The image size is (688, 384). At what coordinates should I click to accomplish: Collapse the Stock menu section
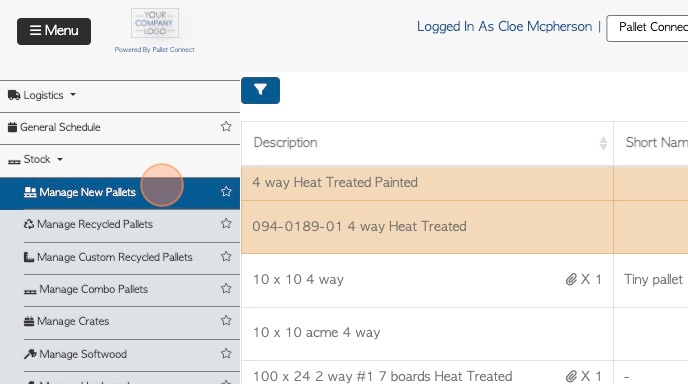[36, 159]
